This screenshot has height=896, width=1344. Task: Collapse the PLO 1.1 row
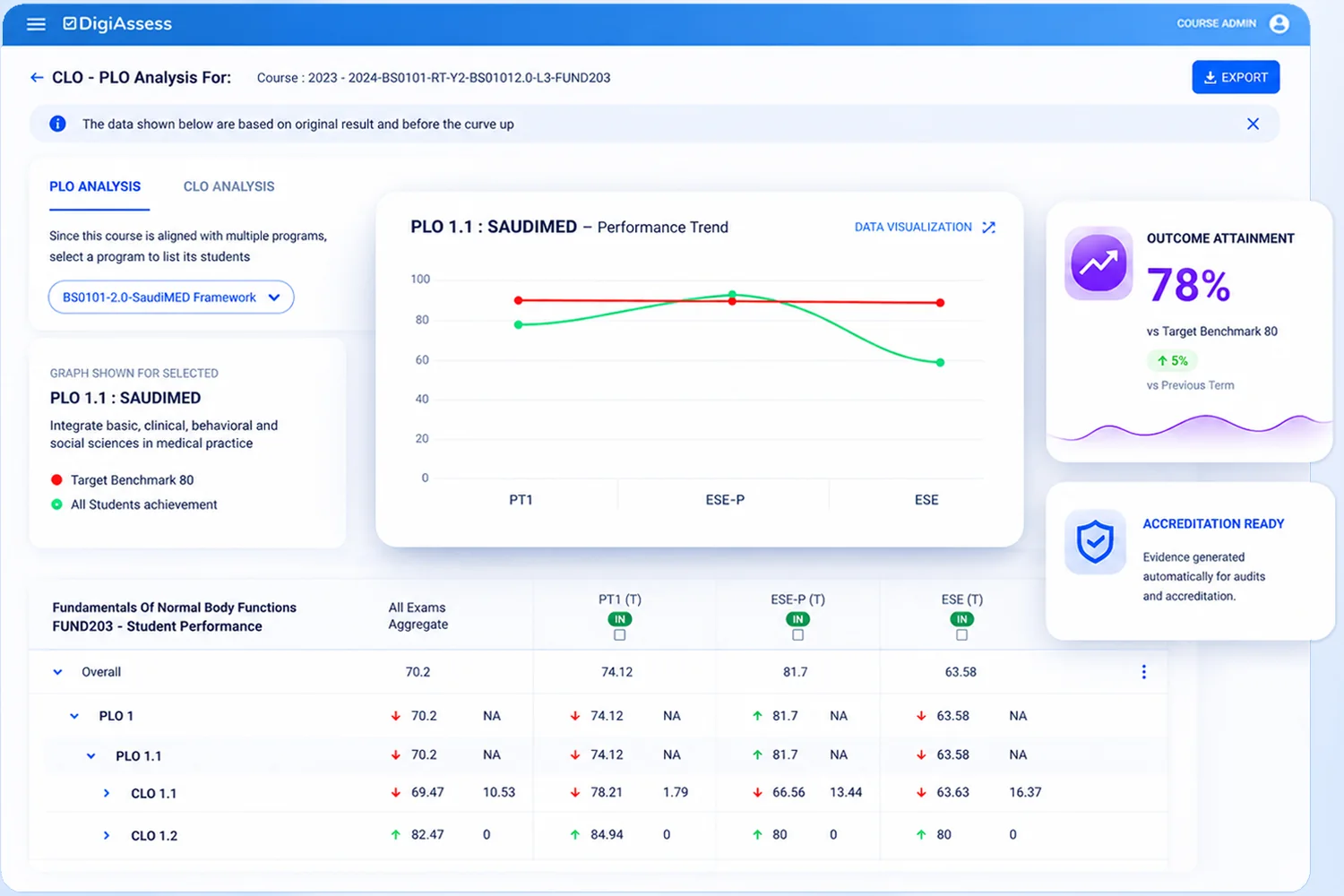pyautogui.click(x=90, y=756)
